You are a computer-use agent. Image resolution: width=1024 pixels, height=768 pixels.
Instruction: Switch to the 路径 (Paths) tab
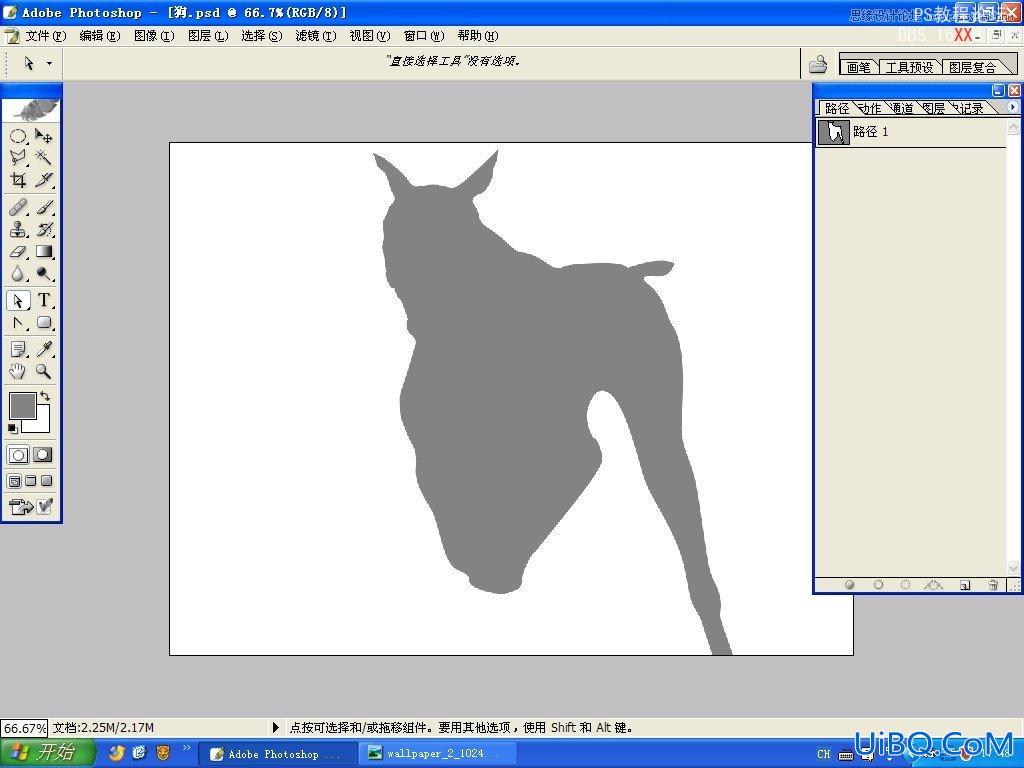837,108
